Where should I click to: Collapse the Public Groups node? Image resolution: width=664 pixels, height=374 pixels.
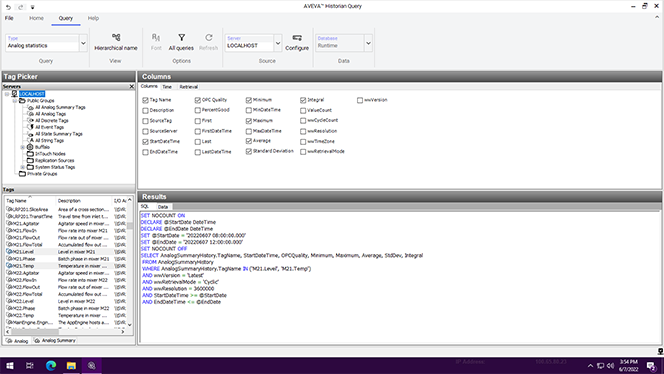14,101
